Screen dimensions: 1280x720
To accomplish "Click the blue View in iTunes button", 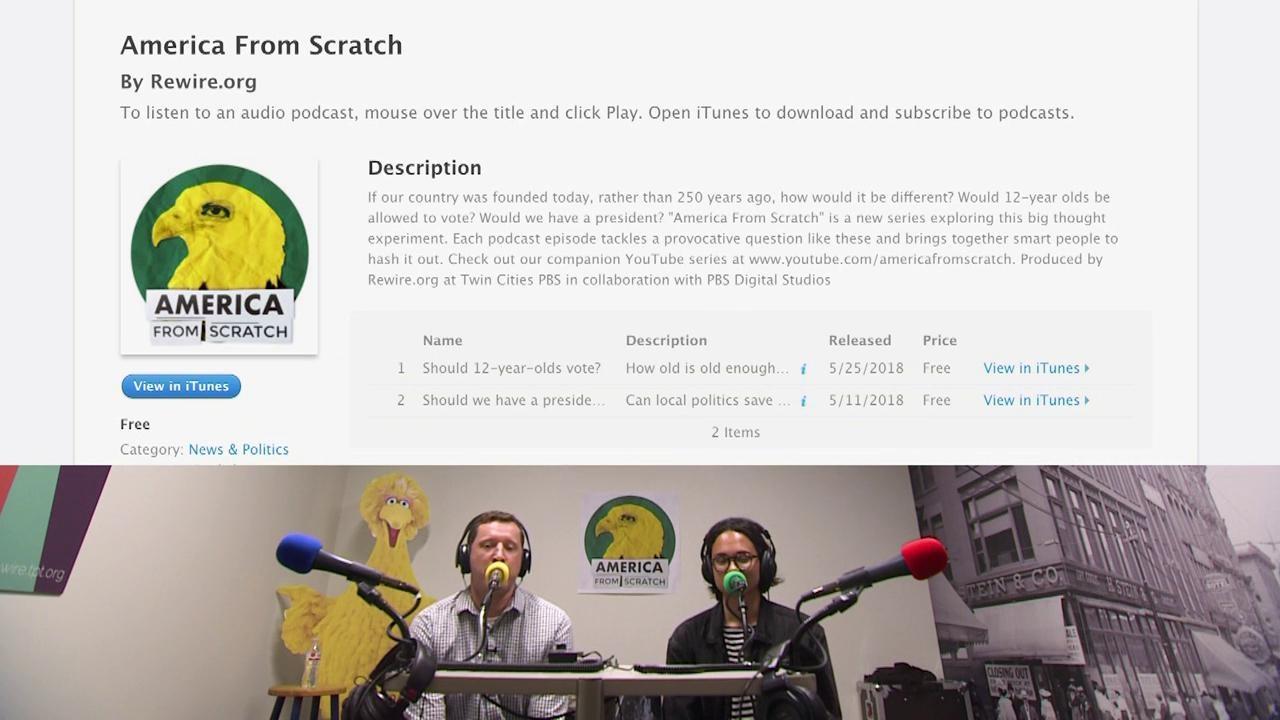I will coord(181,386).
